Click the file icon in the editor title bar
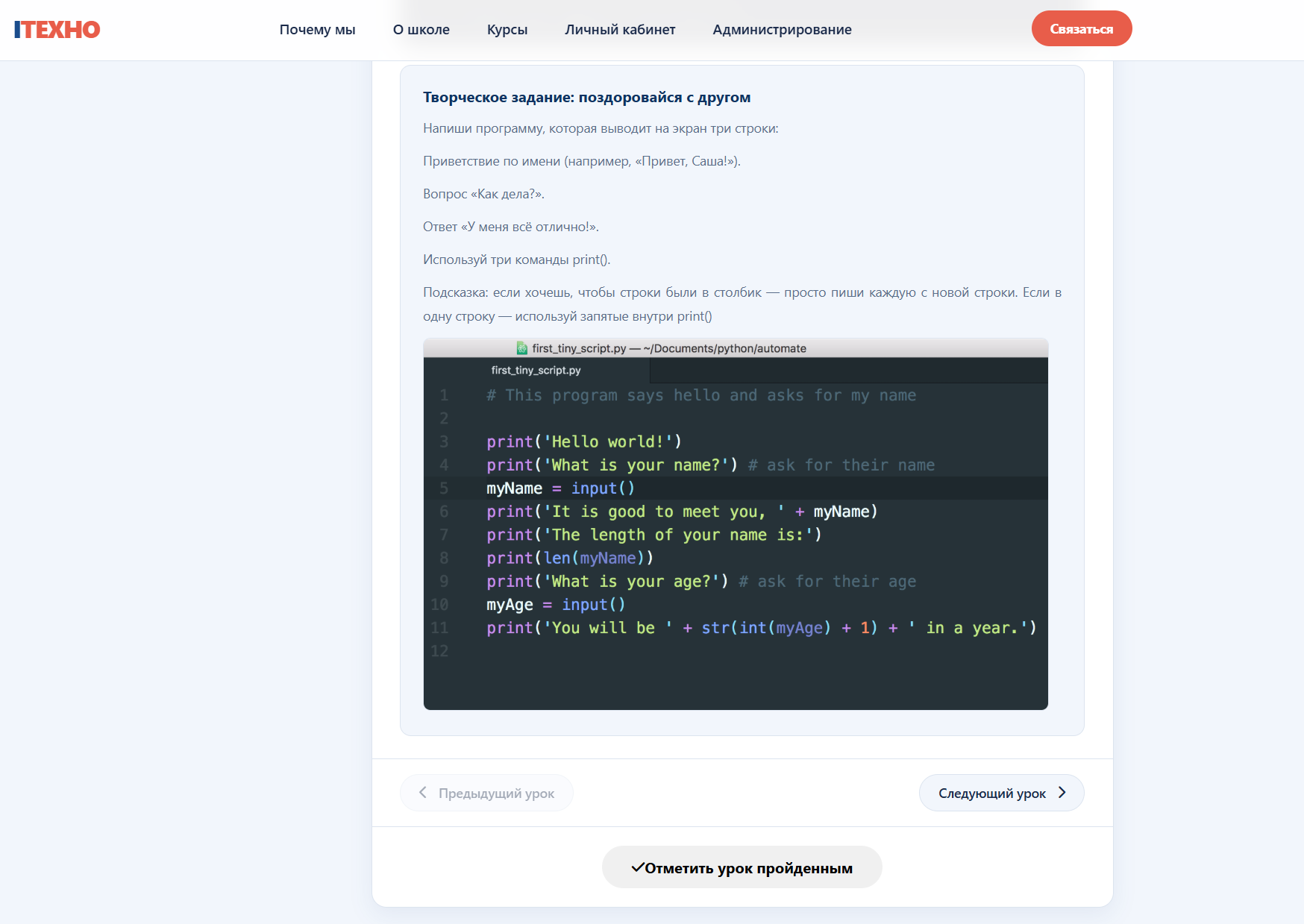The height and width of the screenshot is (924, 1304). [x=522, y=348]
